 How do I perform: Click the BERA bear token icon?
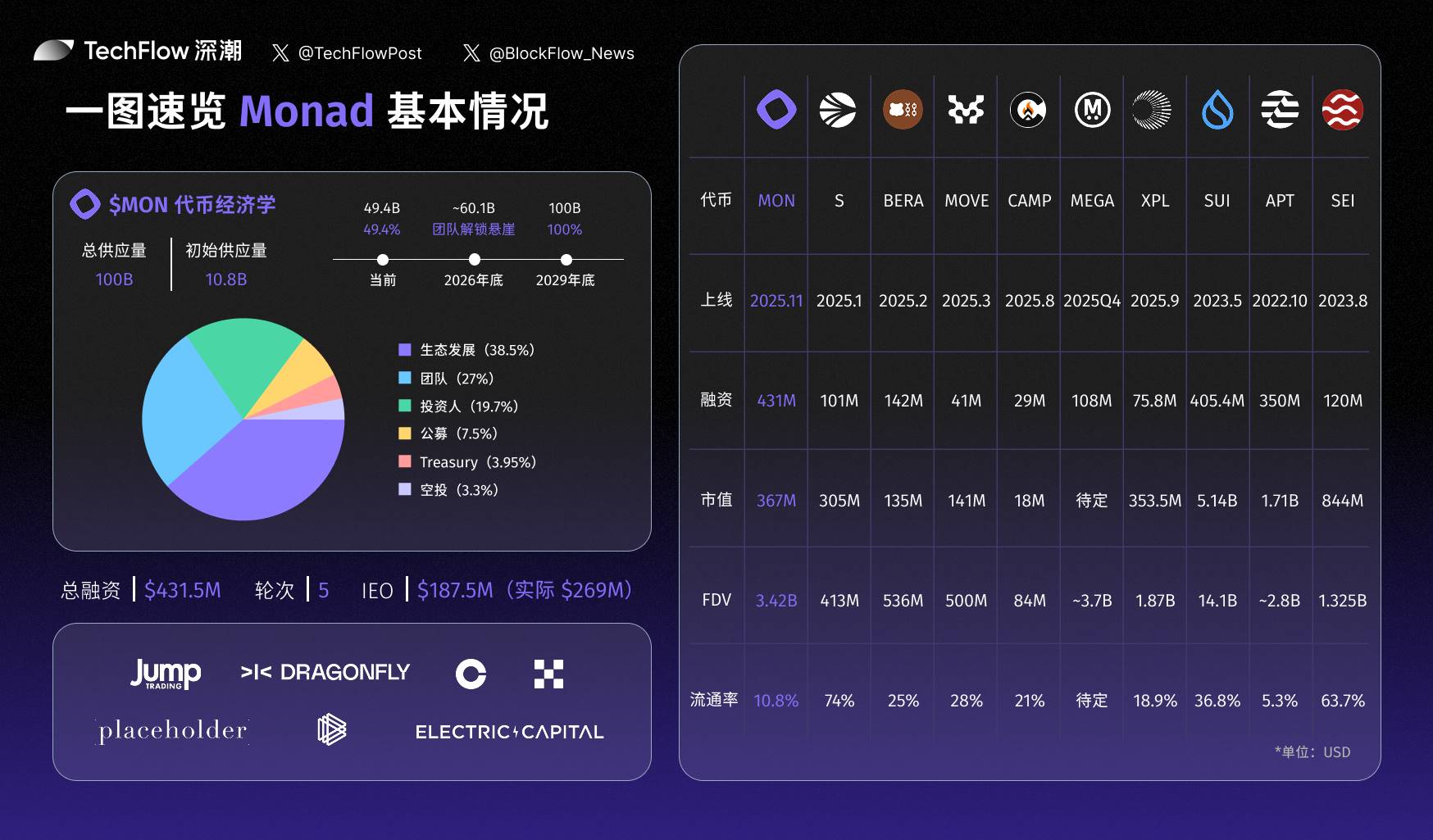coord(902,110)
